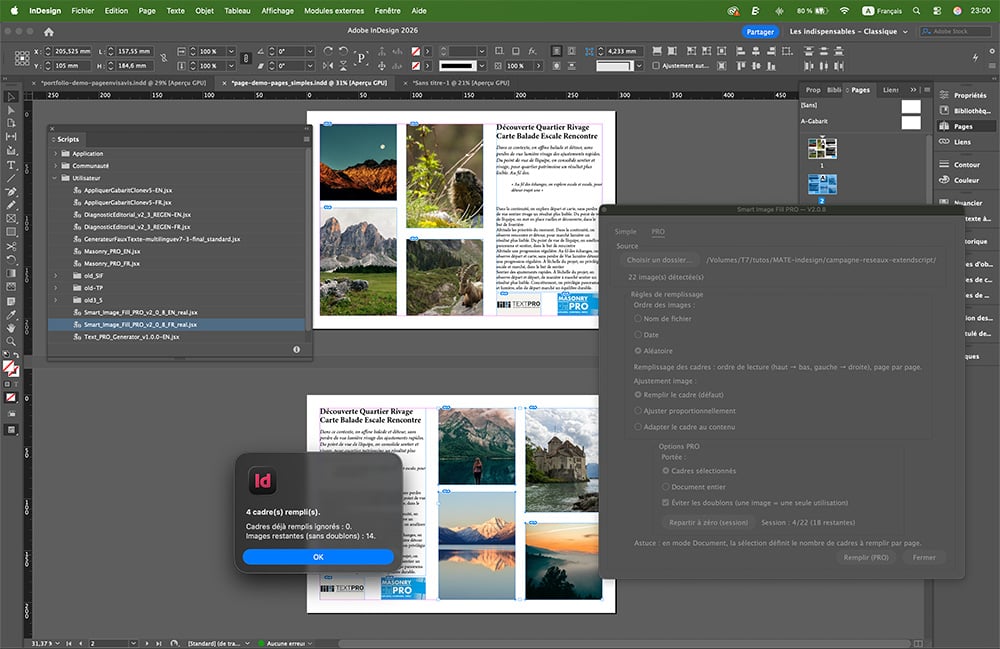1000x649 pixels.
Task: Pick the Zoom magnifier tool
Action: click(11, 341)
